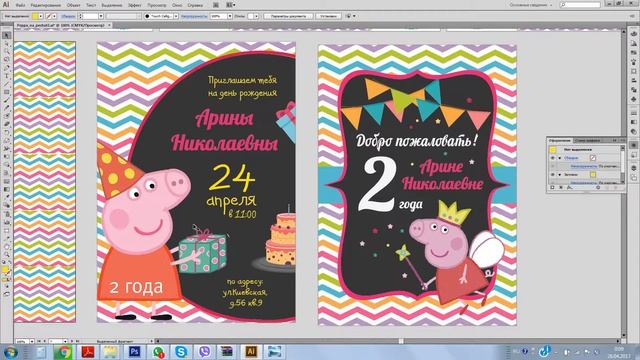The height and width of the screenshot is (360, 640).
Task: Close the open document tab
Action: coord(109,25)
